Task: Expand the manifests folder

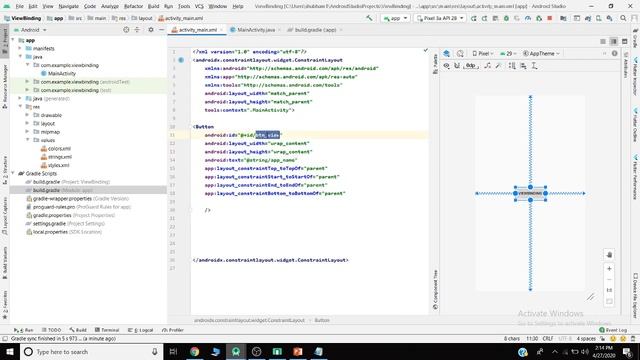Action: pos(20,48)
